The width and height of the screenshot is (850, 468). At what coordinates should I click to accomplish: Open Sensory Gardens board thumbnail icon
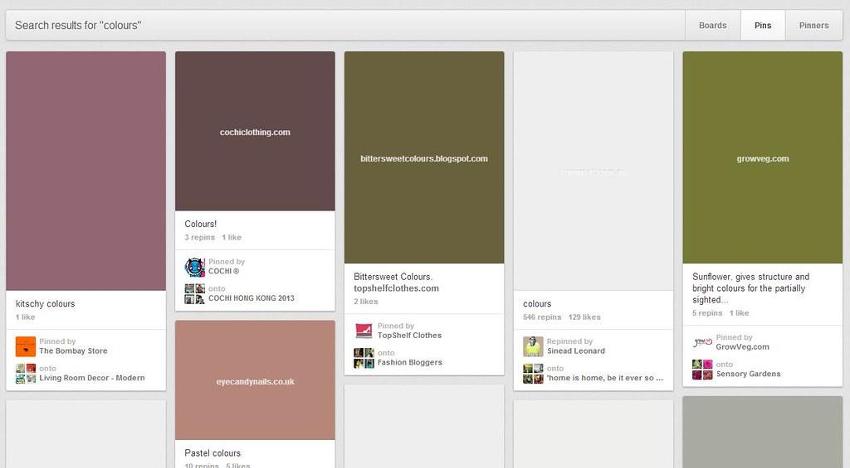pyautogui.click(x=702, y=370)
